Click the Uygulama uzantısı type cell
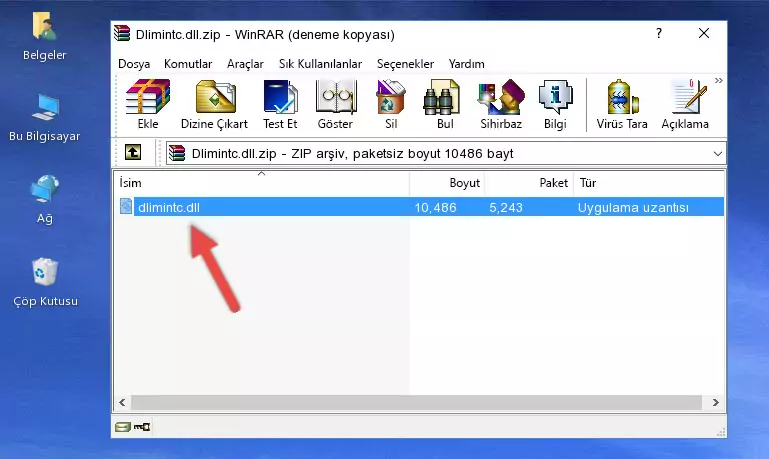 coord(633,207)
